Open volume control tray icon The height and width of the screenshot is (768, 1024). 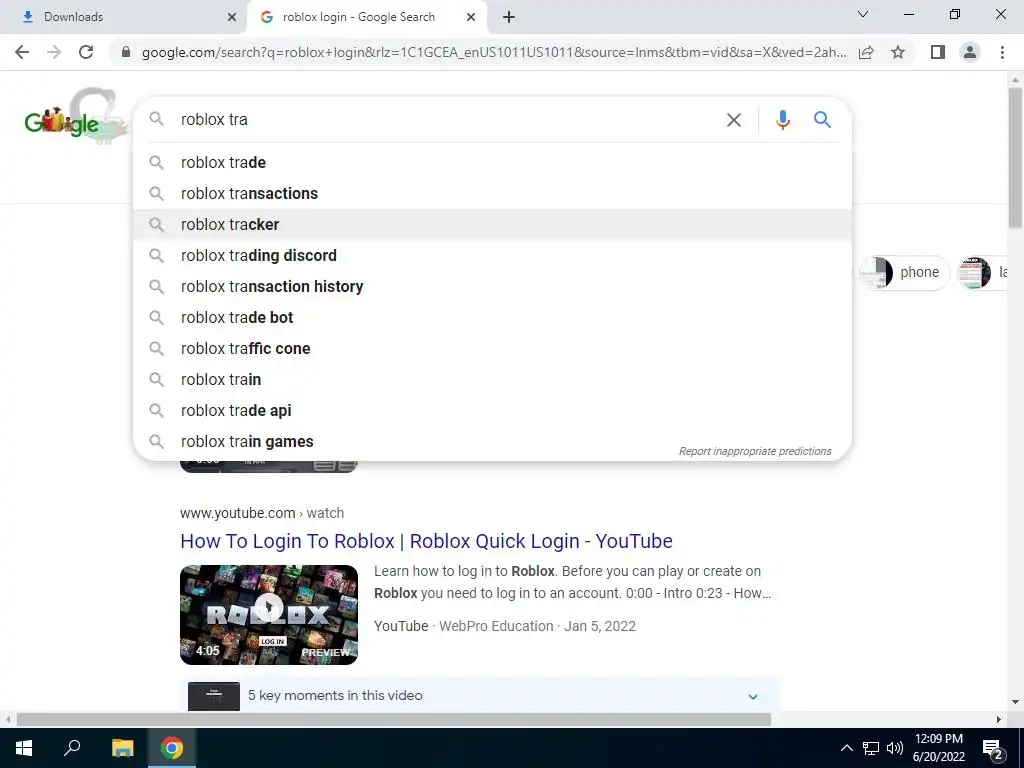pos(895,748)
